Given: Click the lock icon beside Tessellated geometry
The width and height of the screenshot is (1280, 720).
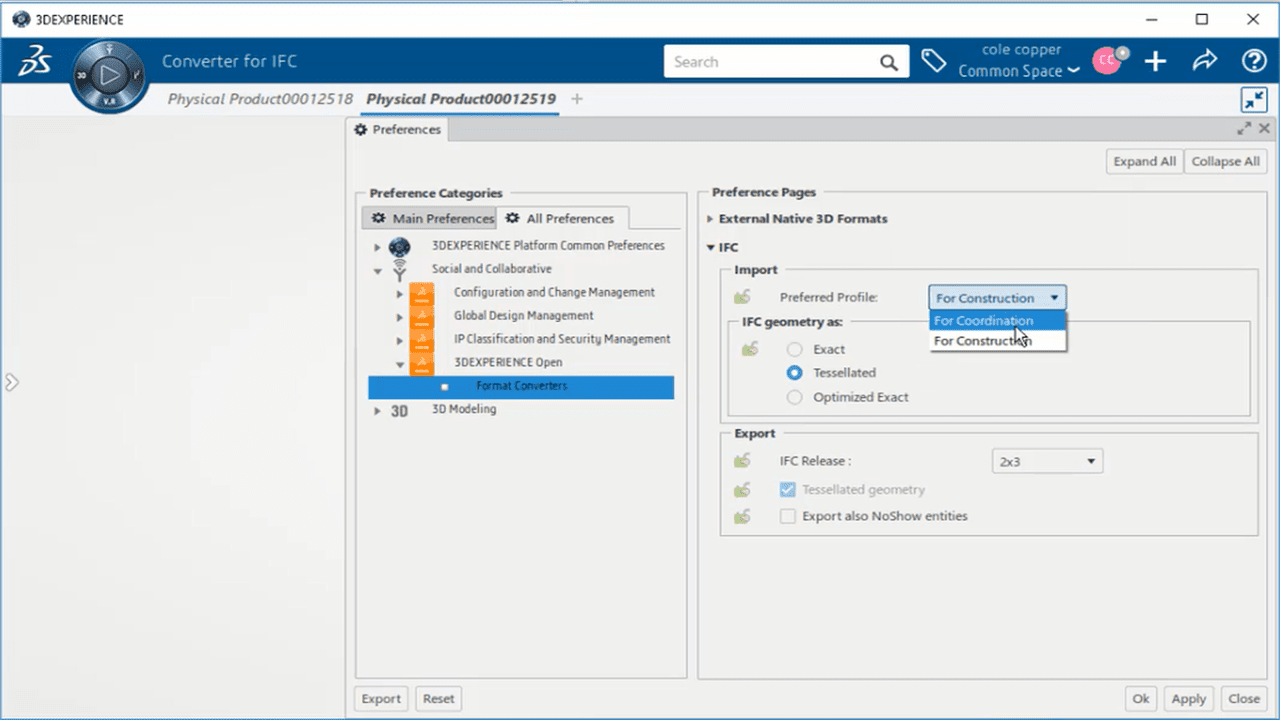Looking at the screenshot, I should coord(742,490).
